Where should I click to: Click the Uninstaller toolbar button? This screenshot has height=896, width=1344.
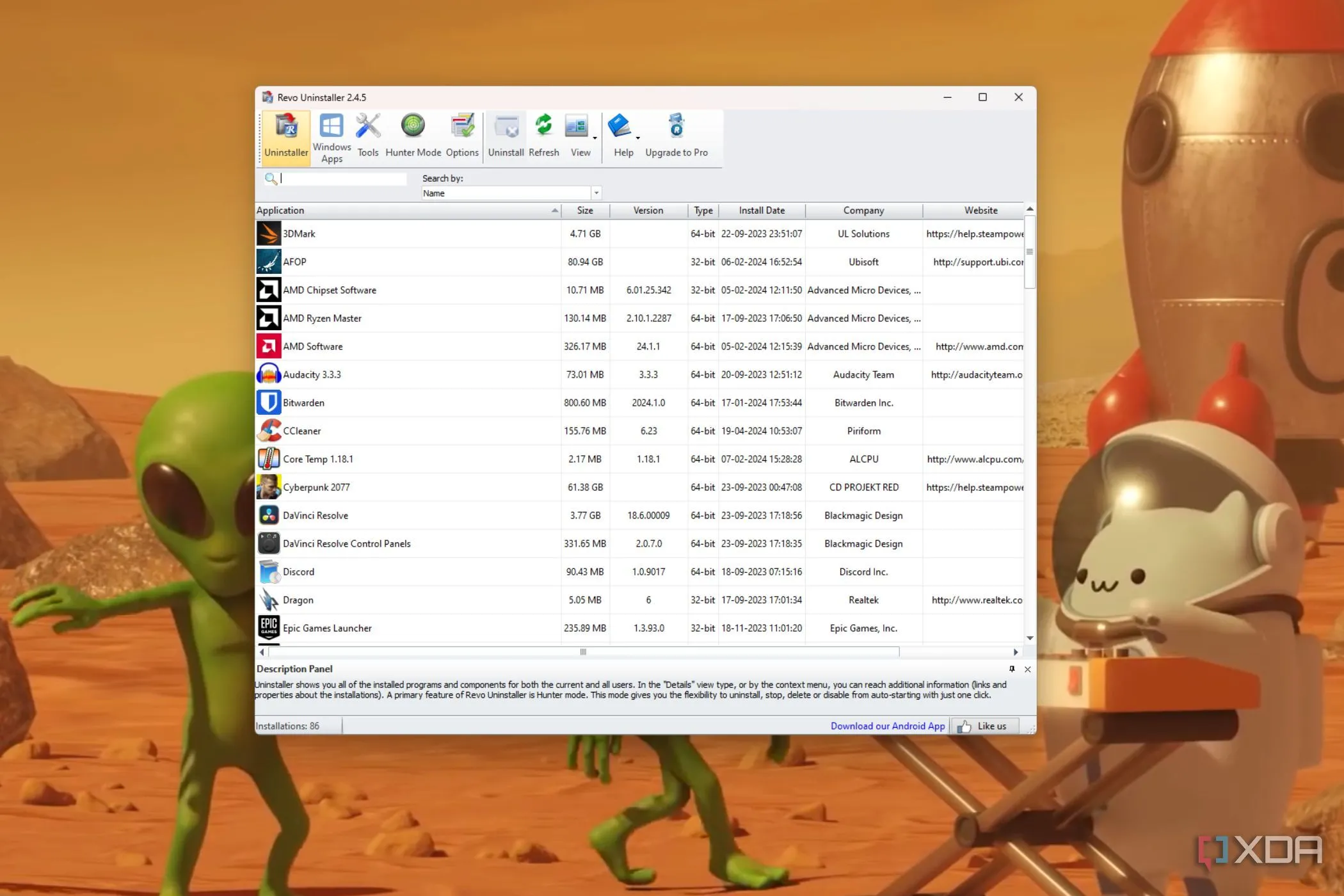(286, 136)
